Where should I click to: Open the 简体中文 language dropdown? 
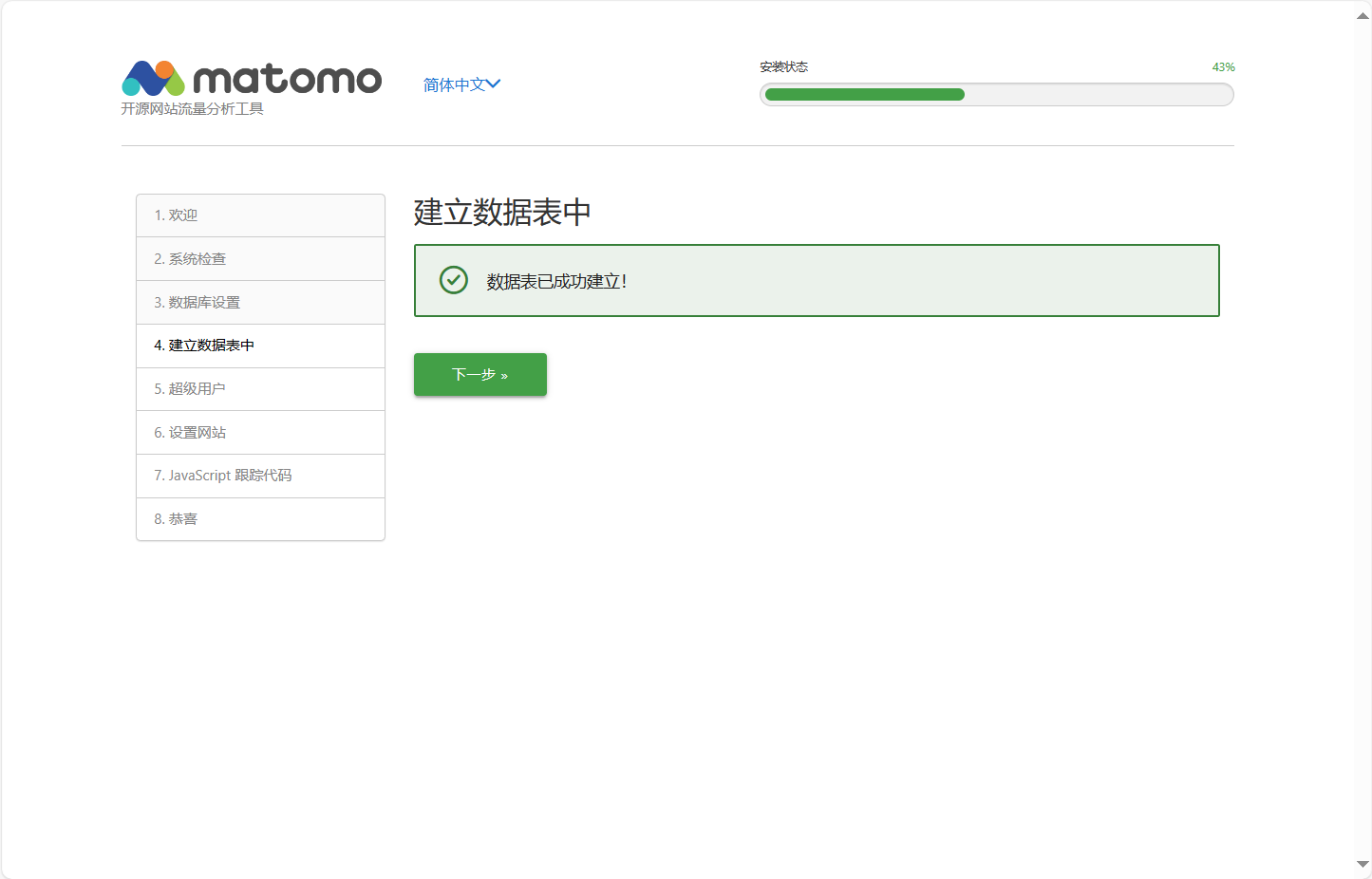[461, 84]
